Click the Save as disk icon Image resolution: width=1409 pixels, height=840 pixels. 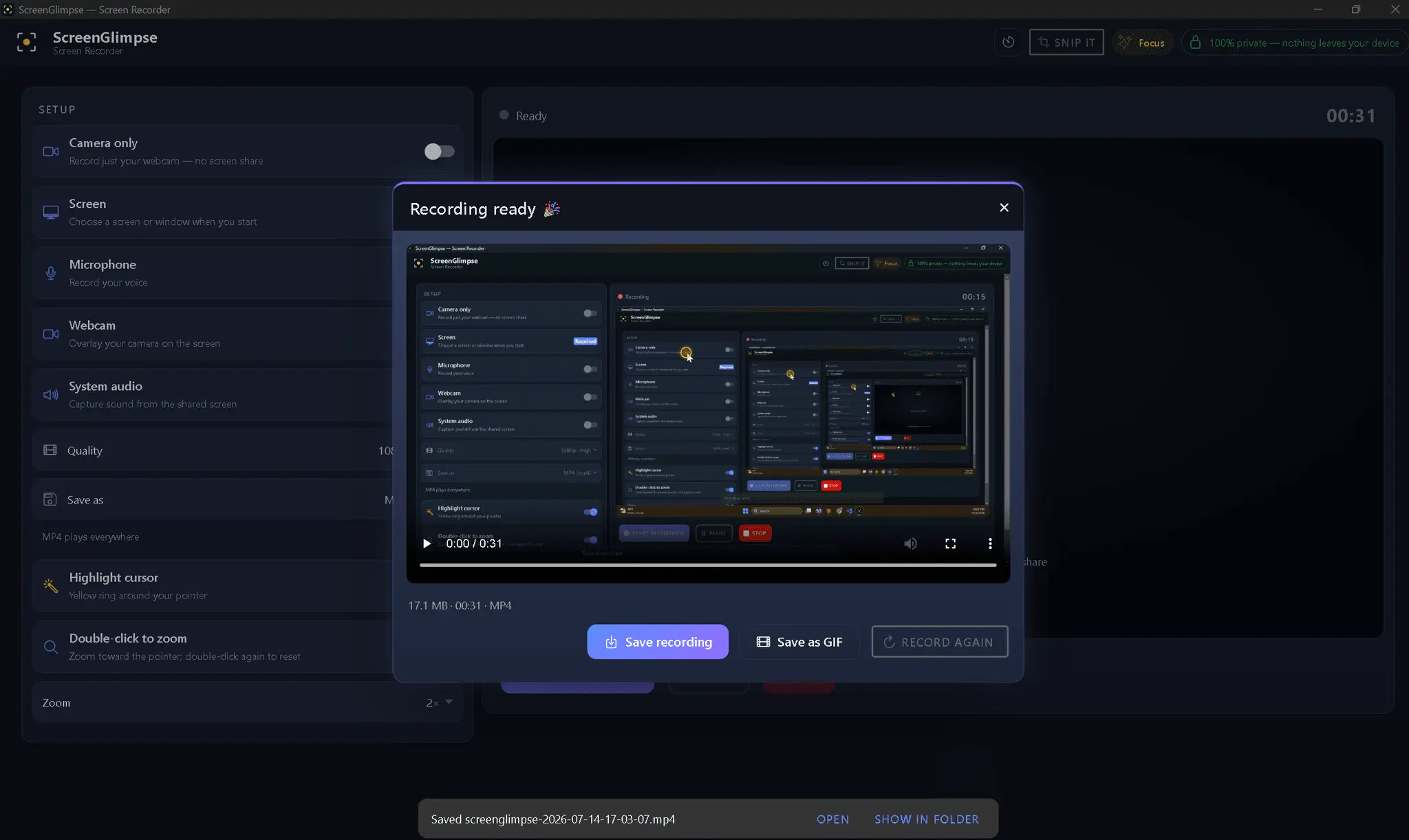pos(50,499)
